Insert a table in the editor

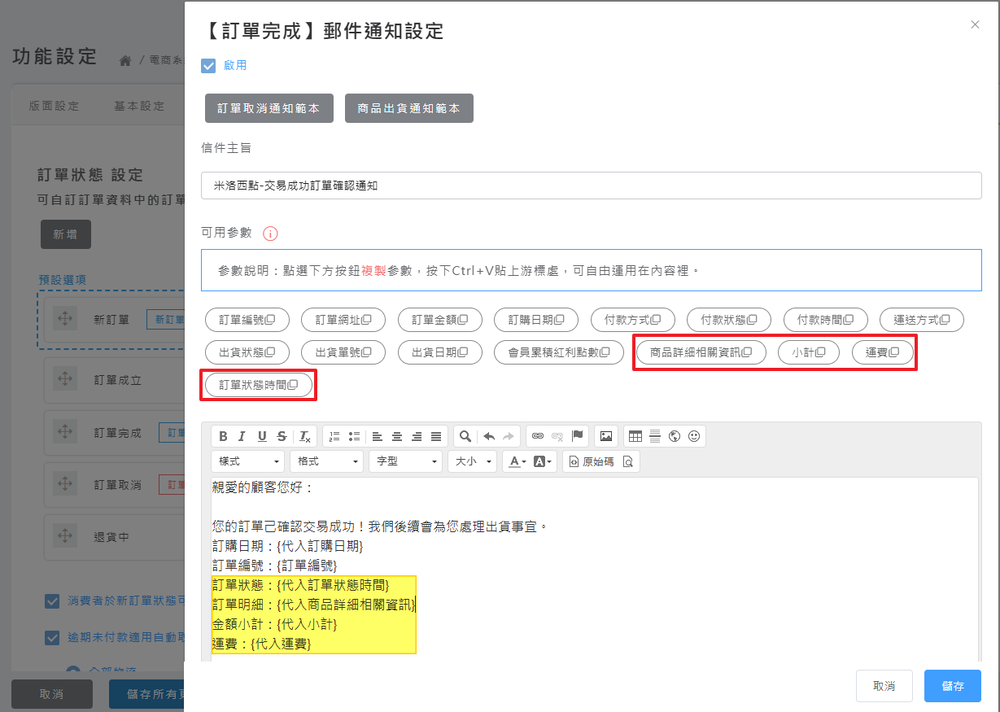635,436
